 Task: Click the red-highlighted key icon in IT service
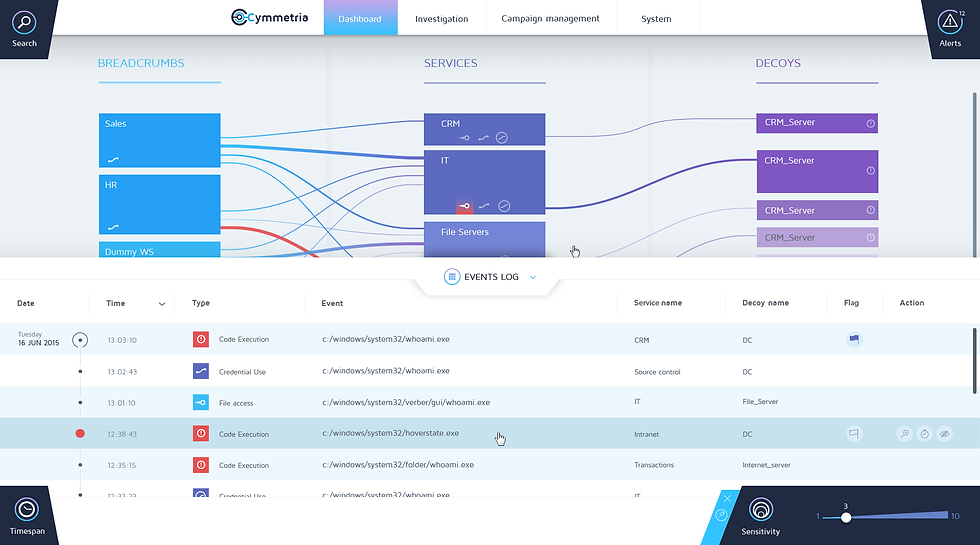tap(464, 206)
